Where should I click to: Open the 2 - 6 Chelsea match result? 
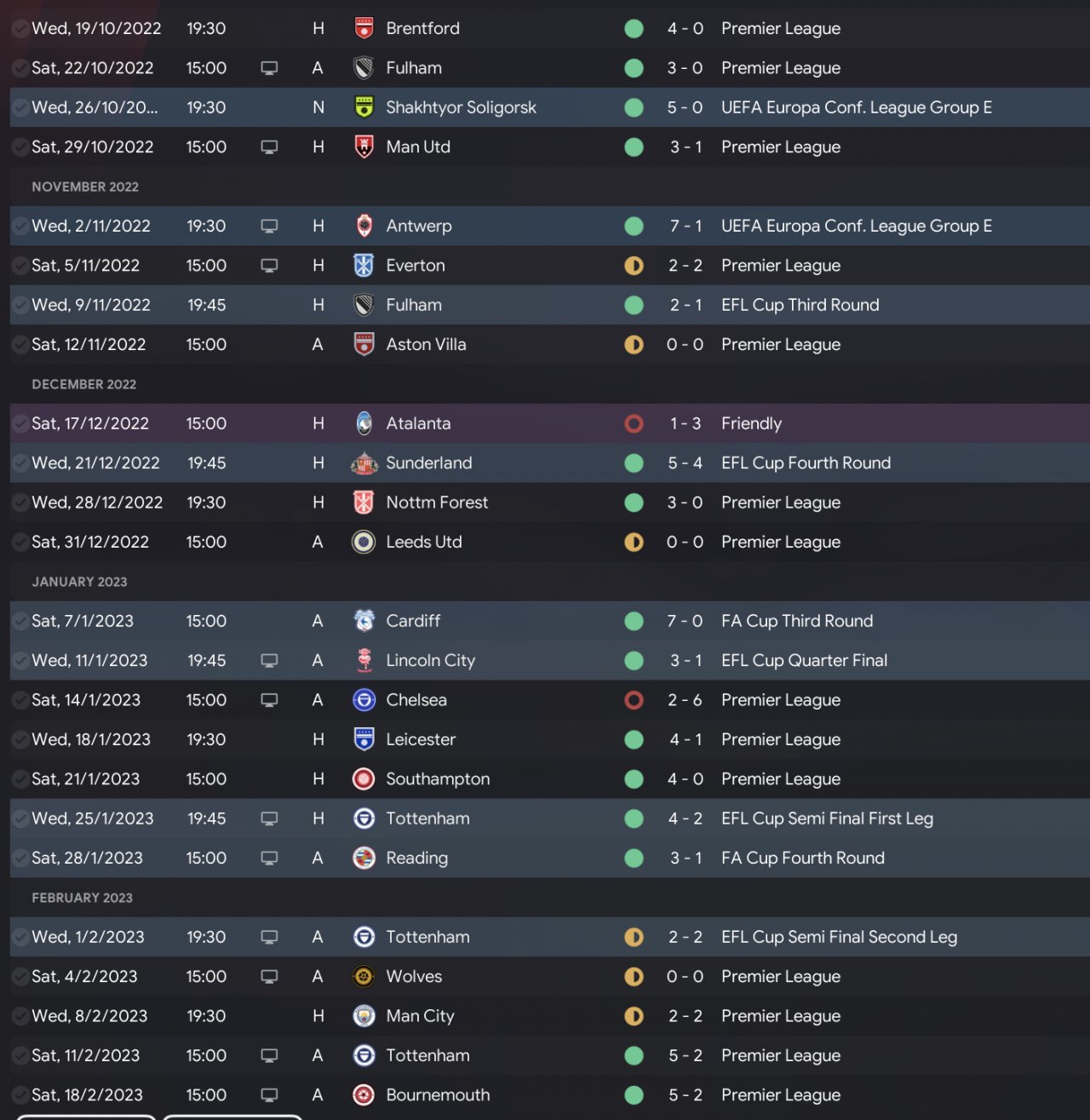pyautogui.click(x=685, y=700)
